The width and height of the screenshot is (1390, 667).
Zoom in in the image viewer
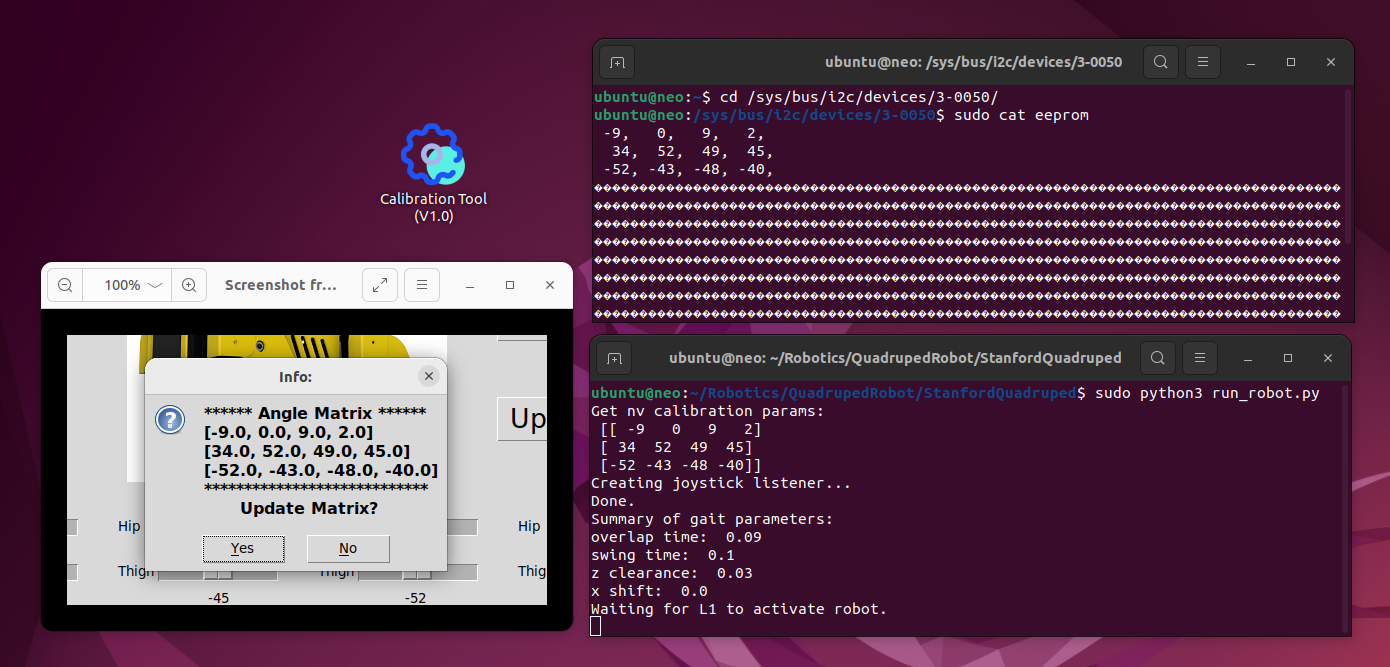coord(189,285)
